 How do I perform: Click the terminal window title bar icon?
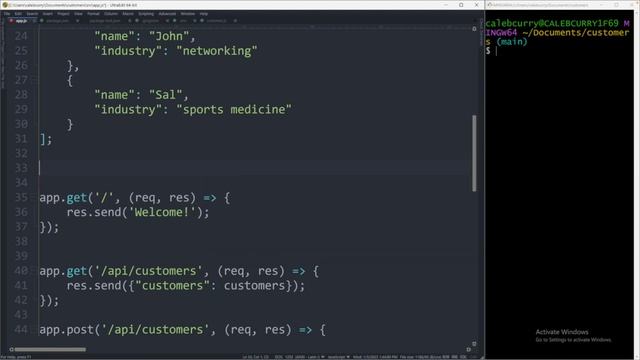489,5
